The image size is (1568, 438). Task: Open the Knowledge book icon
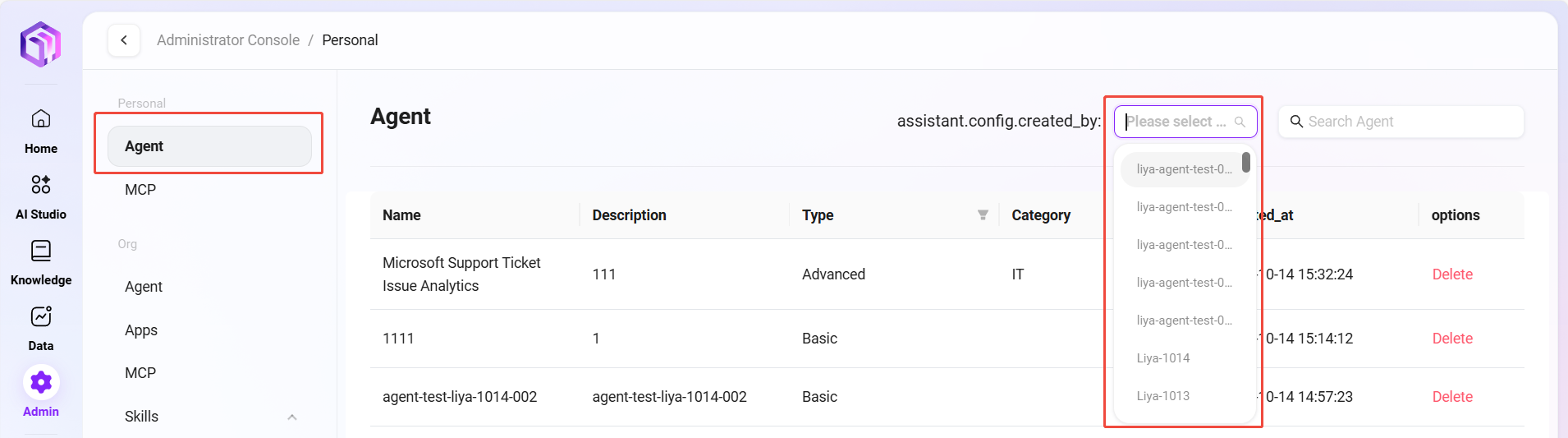tap(41, 251)
